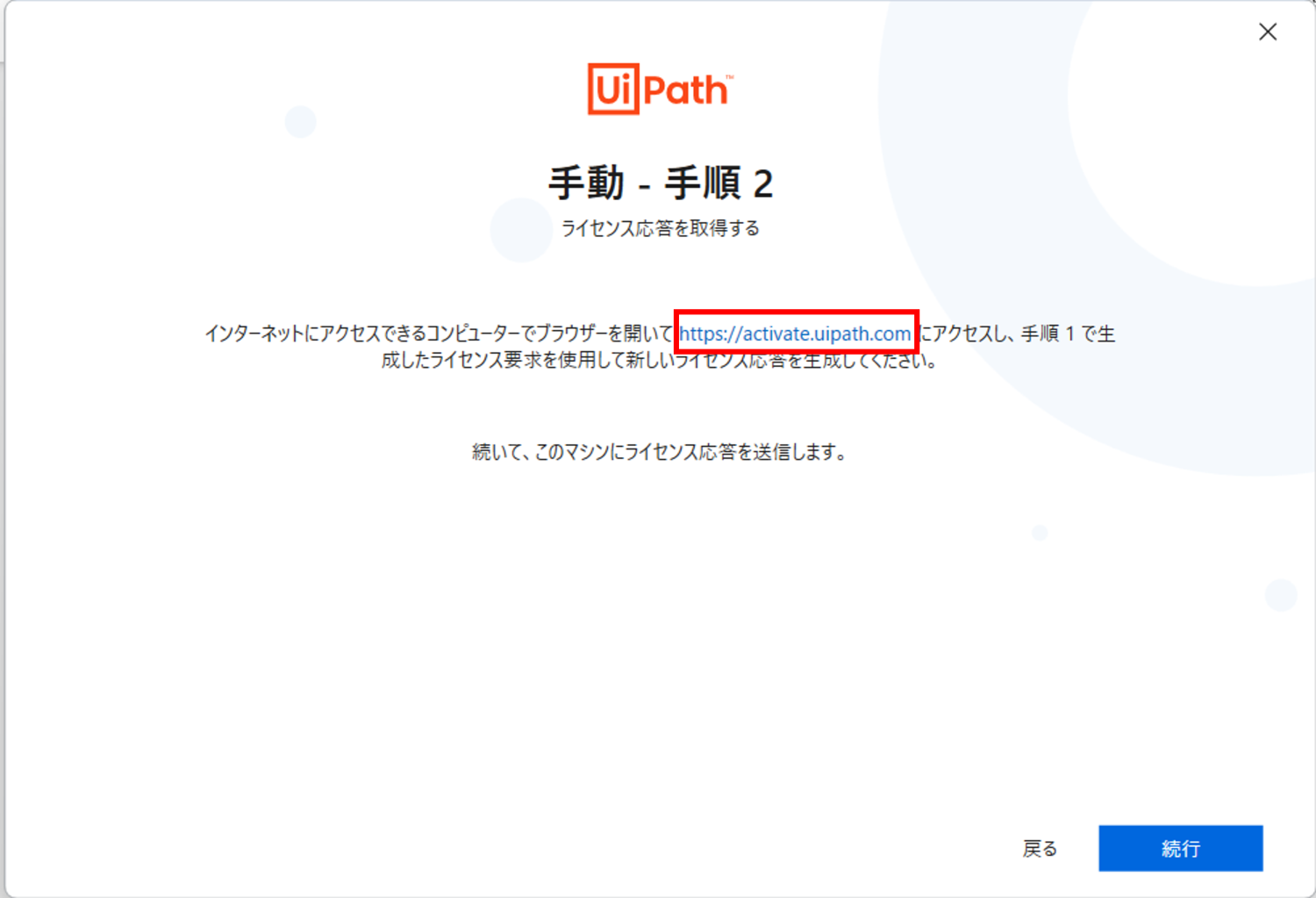Image resolution: width=1316 pixels, height=898 pixels.
Task: Close the activation dialog with X
Action: [1268, 32]
